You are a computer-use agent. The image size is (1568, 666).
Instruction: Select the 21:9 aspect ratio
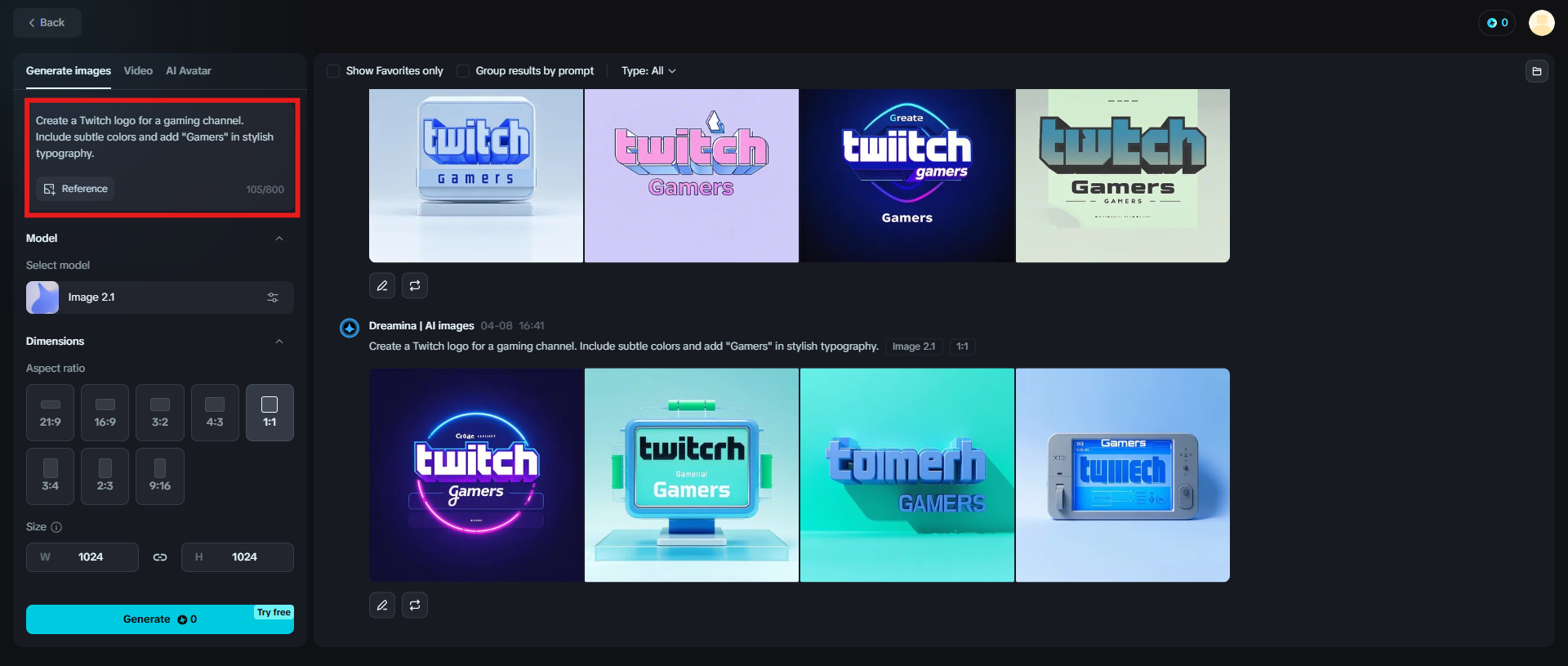click(51, 413)
